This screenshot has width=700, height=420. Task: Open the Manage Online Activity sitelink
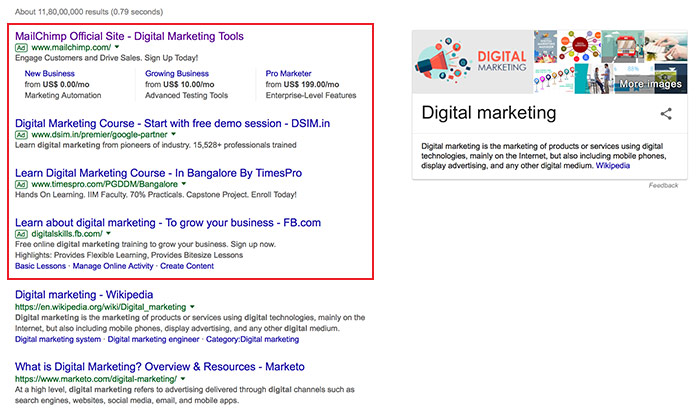pos(113,266)
